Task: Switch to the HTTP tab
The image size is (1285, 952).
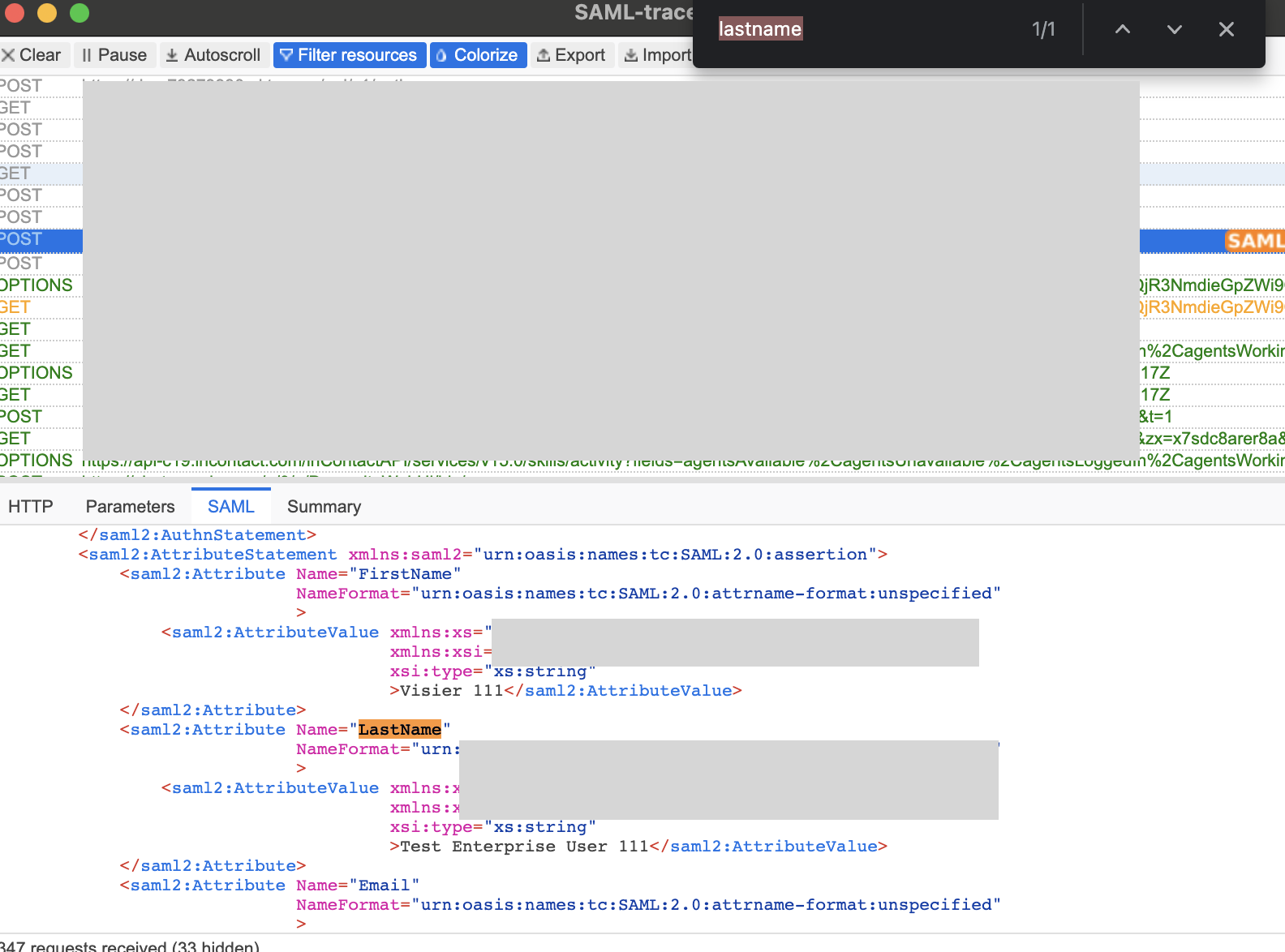Action: tap(31, 507)
